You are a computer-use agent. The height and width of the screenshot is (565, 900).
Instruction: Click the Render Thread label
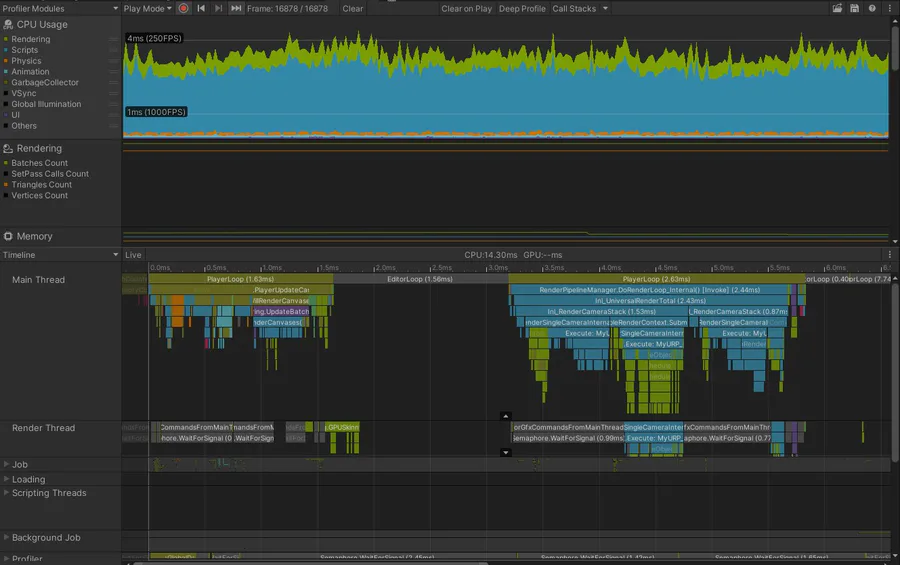click(x=44, y=428)
